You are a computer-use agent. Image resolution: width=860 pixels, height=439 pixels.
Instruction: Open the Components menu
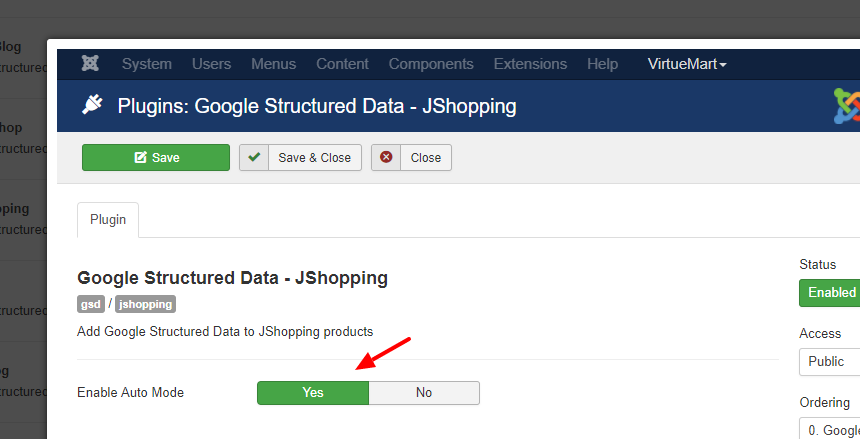click(431, 64)
